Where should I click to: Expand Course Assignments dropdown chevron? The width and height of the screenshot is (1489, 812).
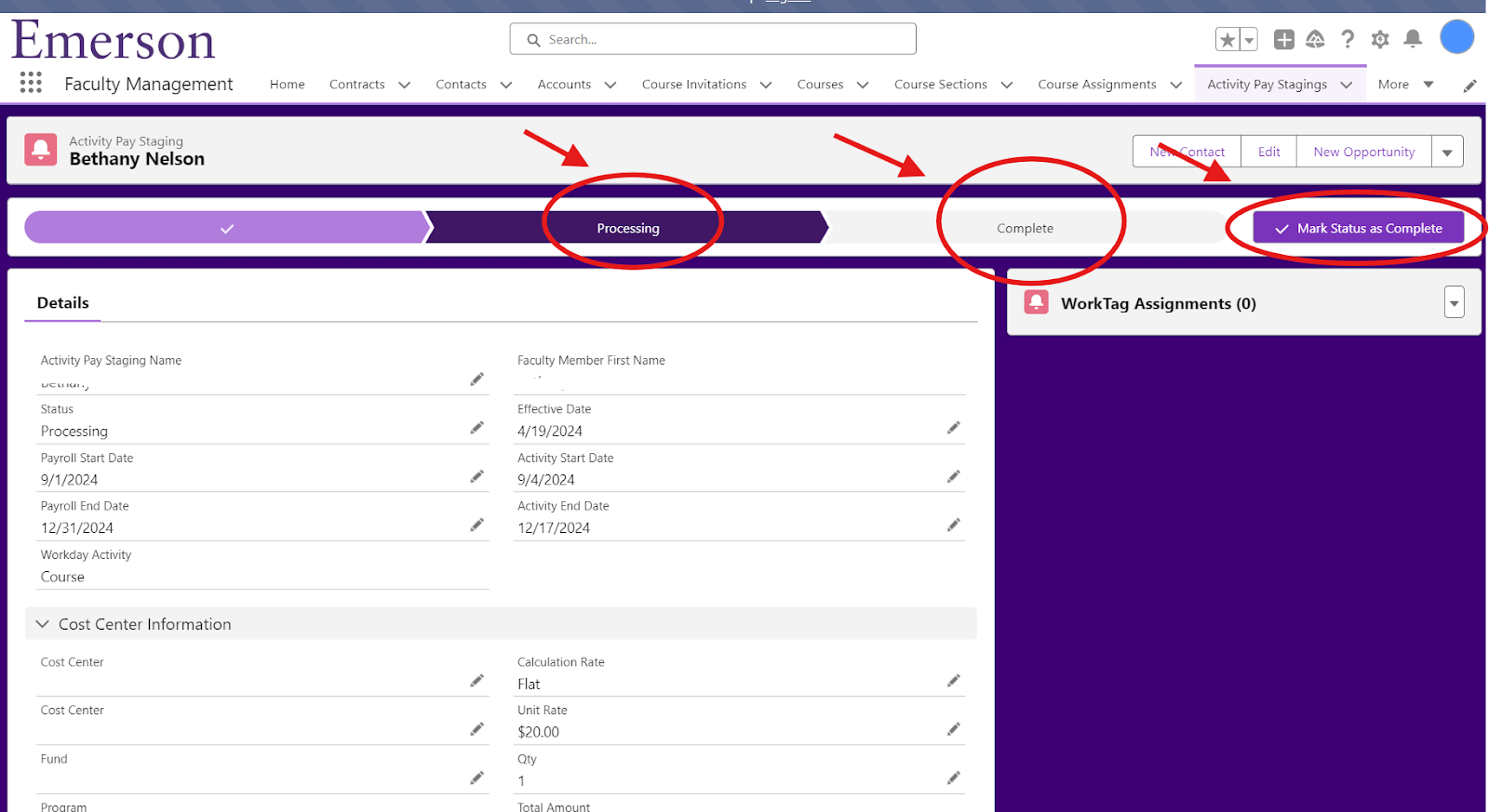point(1176,85)
